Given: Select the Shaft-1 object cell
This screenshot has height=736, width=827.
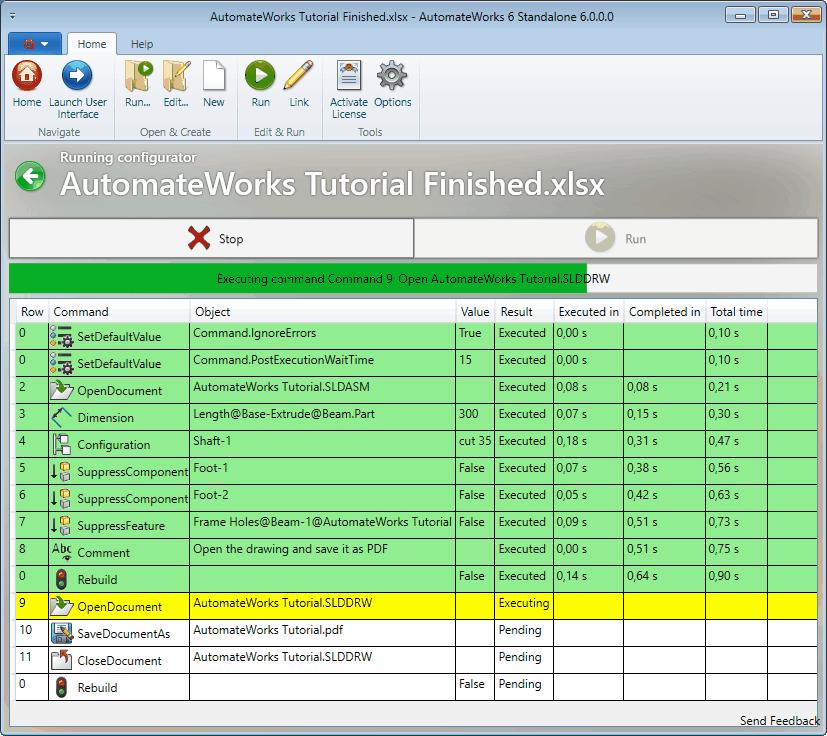Looking at the screenshot, I should tap(322, 444).
